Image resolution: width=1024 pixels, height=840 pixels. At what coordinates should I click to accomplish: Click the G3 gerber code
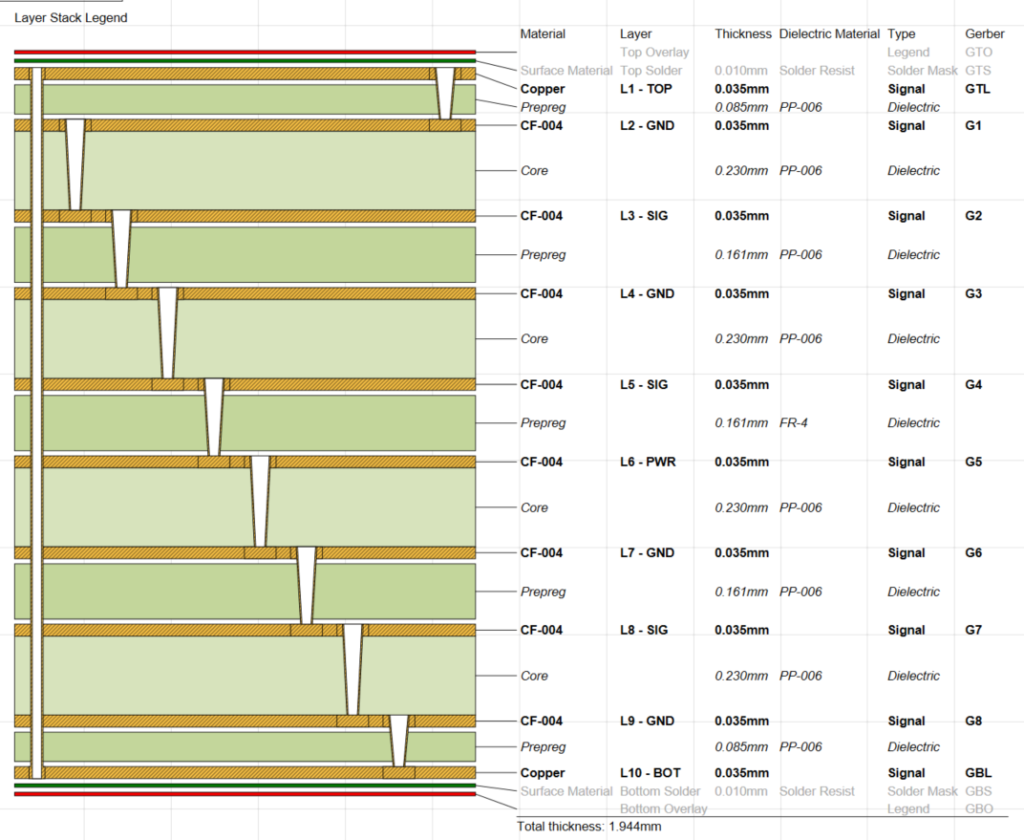click(x=973, y=293)
